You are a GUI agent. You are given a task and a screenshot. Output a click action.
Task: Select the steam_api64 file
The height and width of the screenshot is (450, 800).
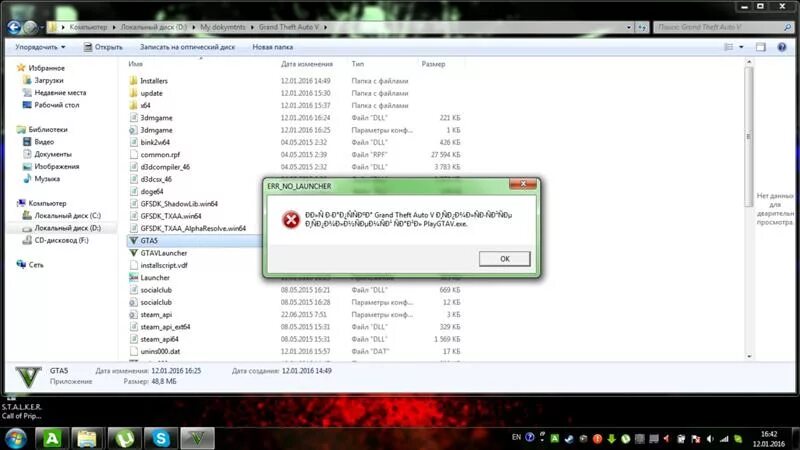point(159,339)
